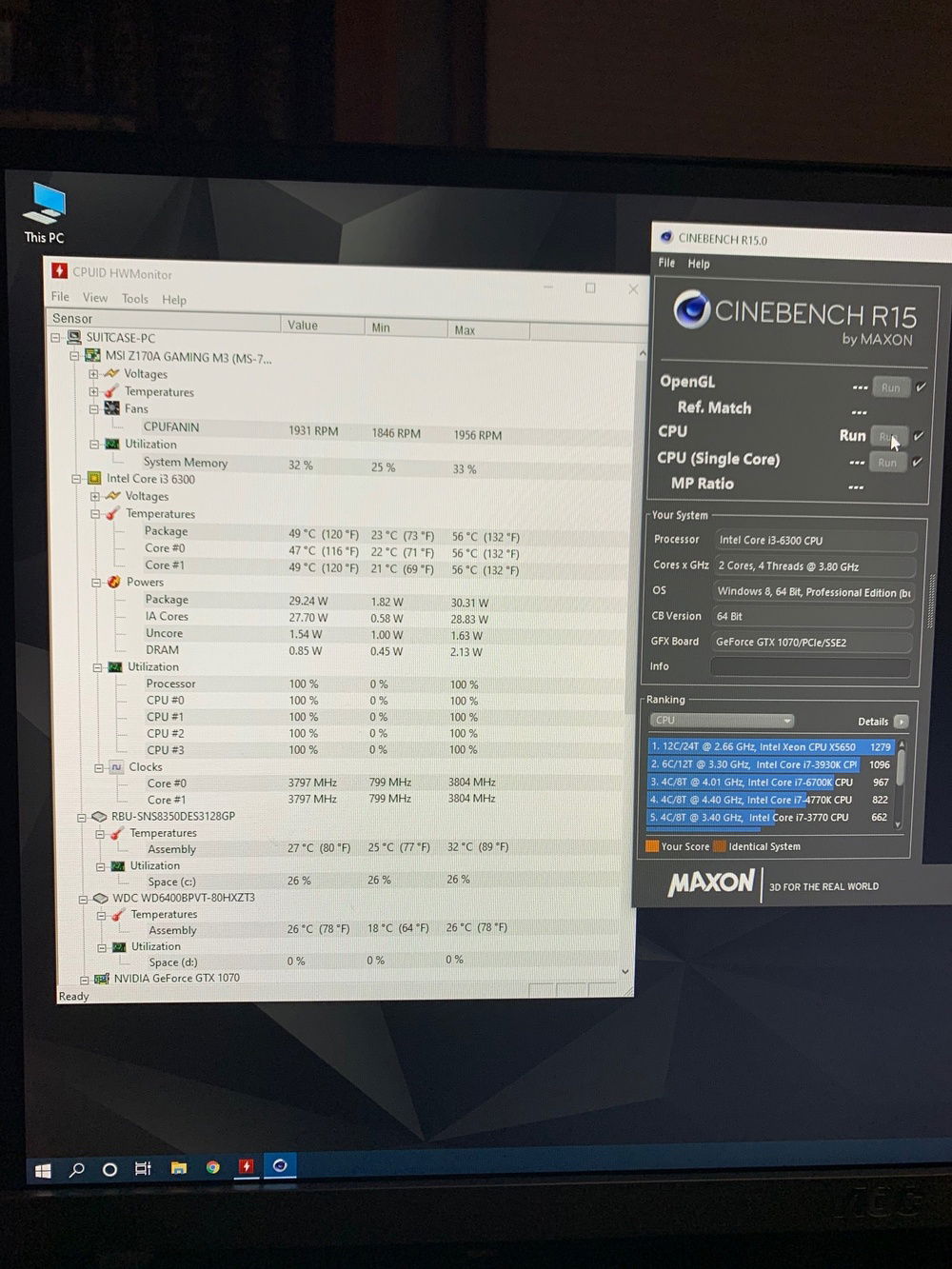Expand the NVIDIA GeForce GTX 1070 node

(x=84, y=978)
